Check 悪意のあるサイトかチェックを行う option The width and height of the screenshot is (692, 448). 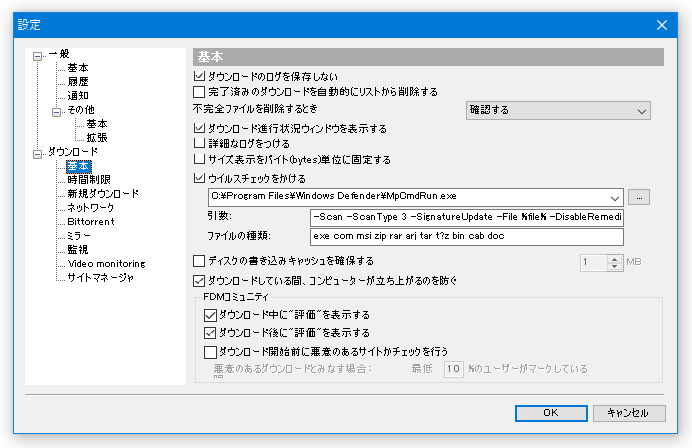click(210, 352)
